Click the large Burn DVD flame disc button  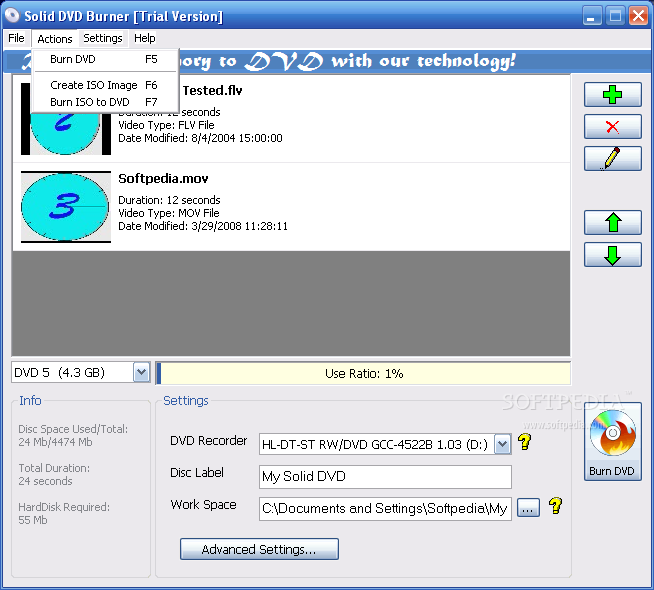click(612, 442)
